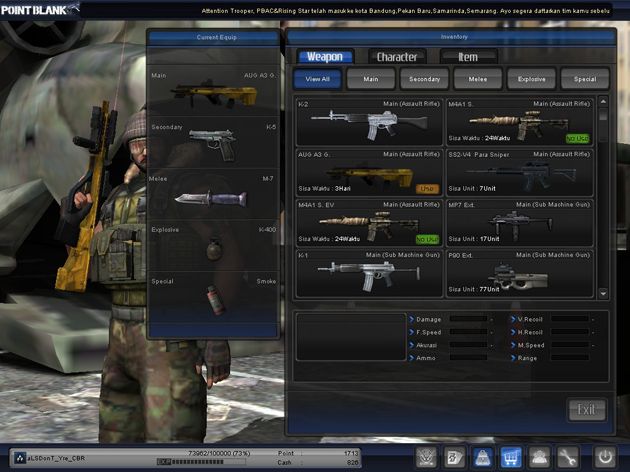Select the P90 Ext. submachine gun card
Image resolution: width=630 pixels, height=472 pixels.
(x=520, y=273)
